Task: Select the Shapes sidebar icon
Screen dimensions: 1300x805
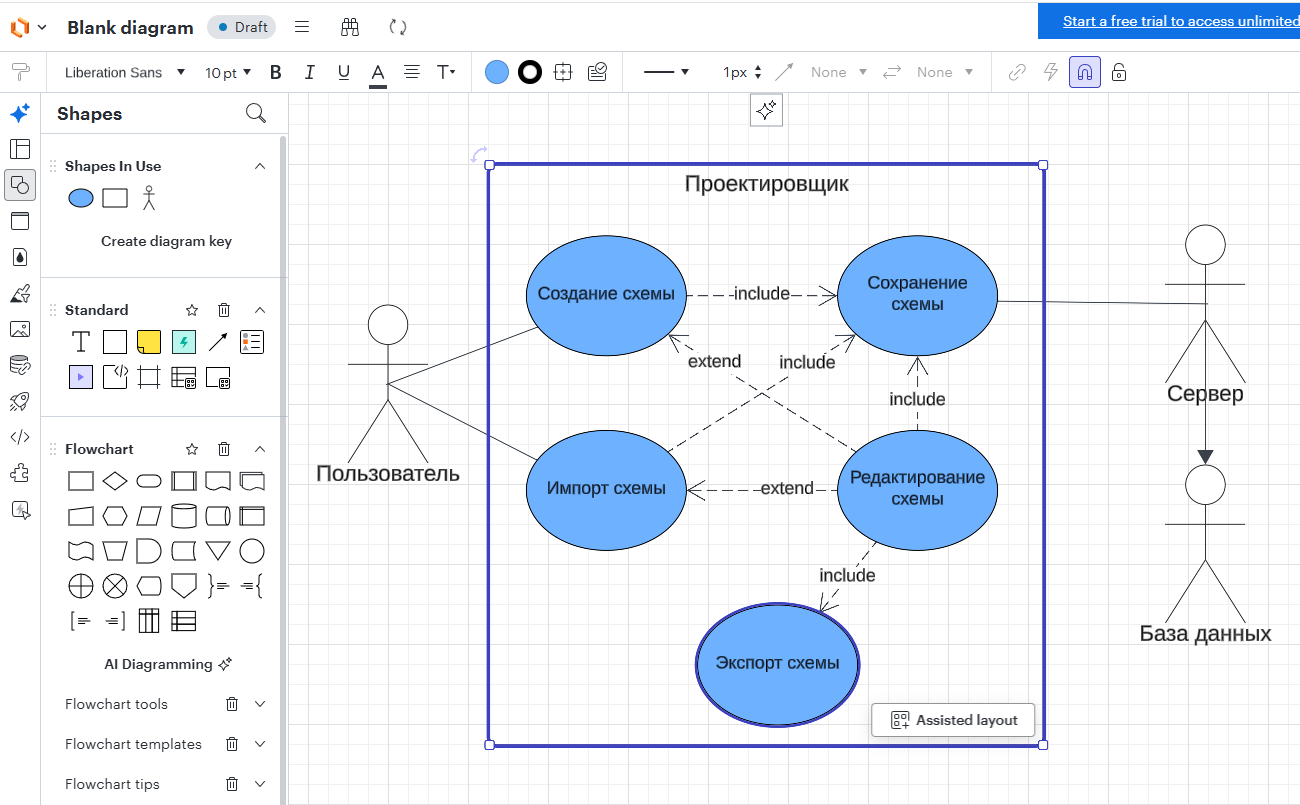Action: pyautogui.click(x=20, y=185)
